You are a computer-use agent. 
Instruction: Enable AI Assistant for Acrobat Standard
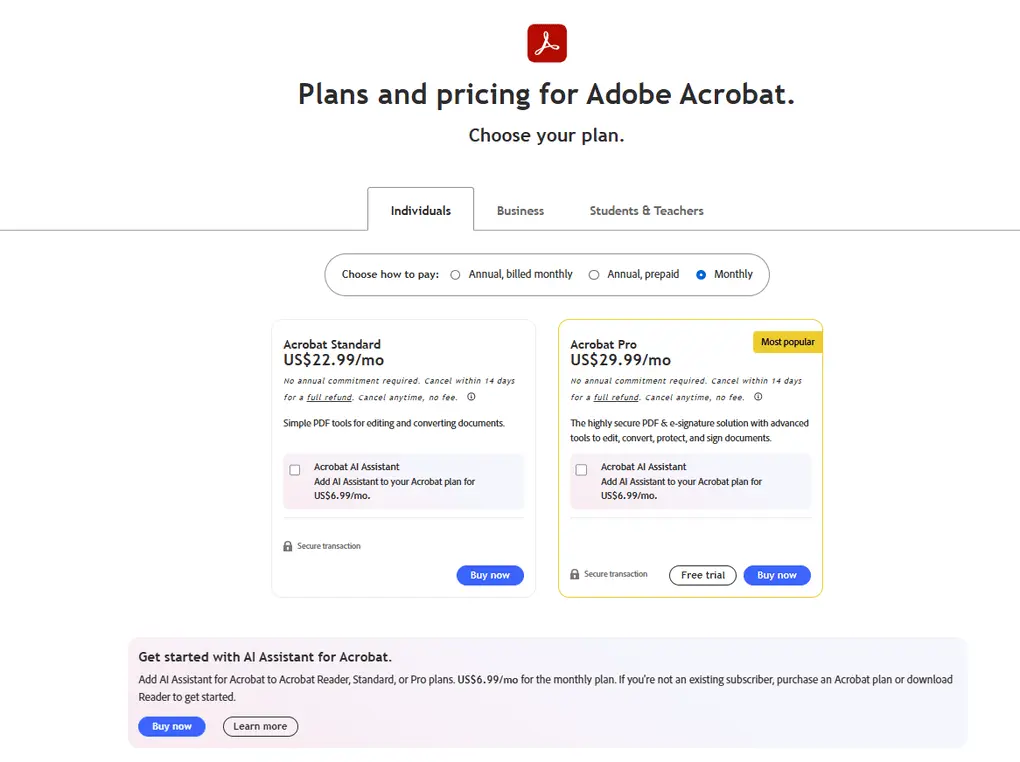tap(294, 469)
